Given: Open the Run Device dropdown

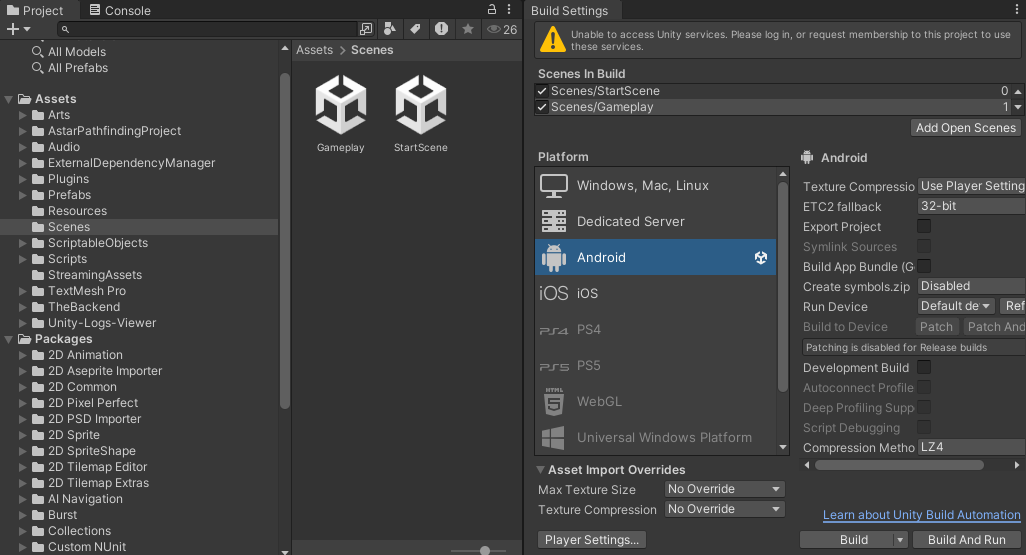Looking at the screenshot, I should coord(955,306).
